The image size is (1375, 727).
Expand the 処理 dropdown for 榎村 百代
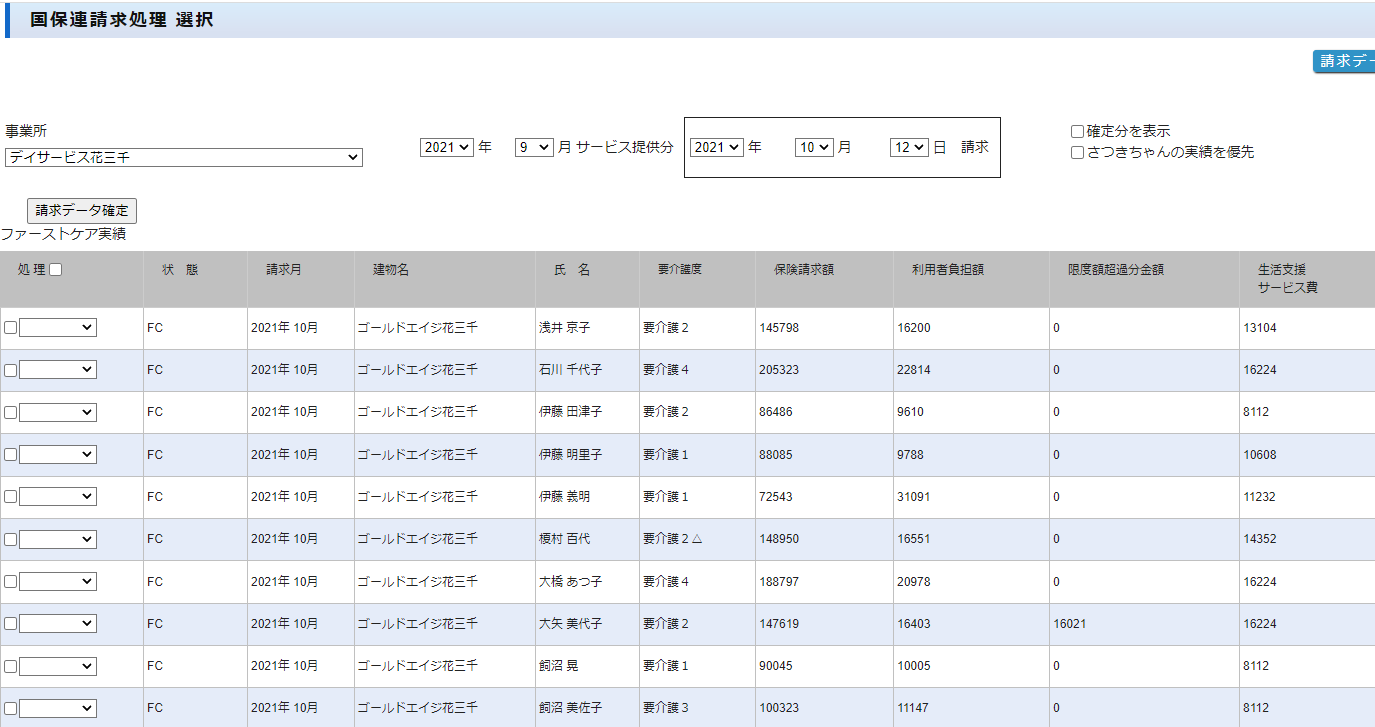(58, 539)
